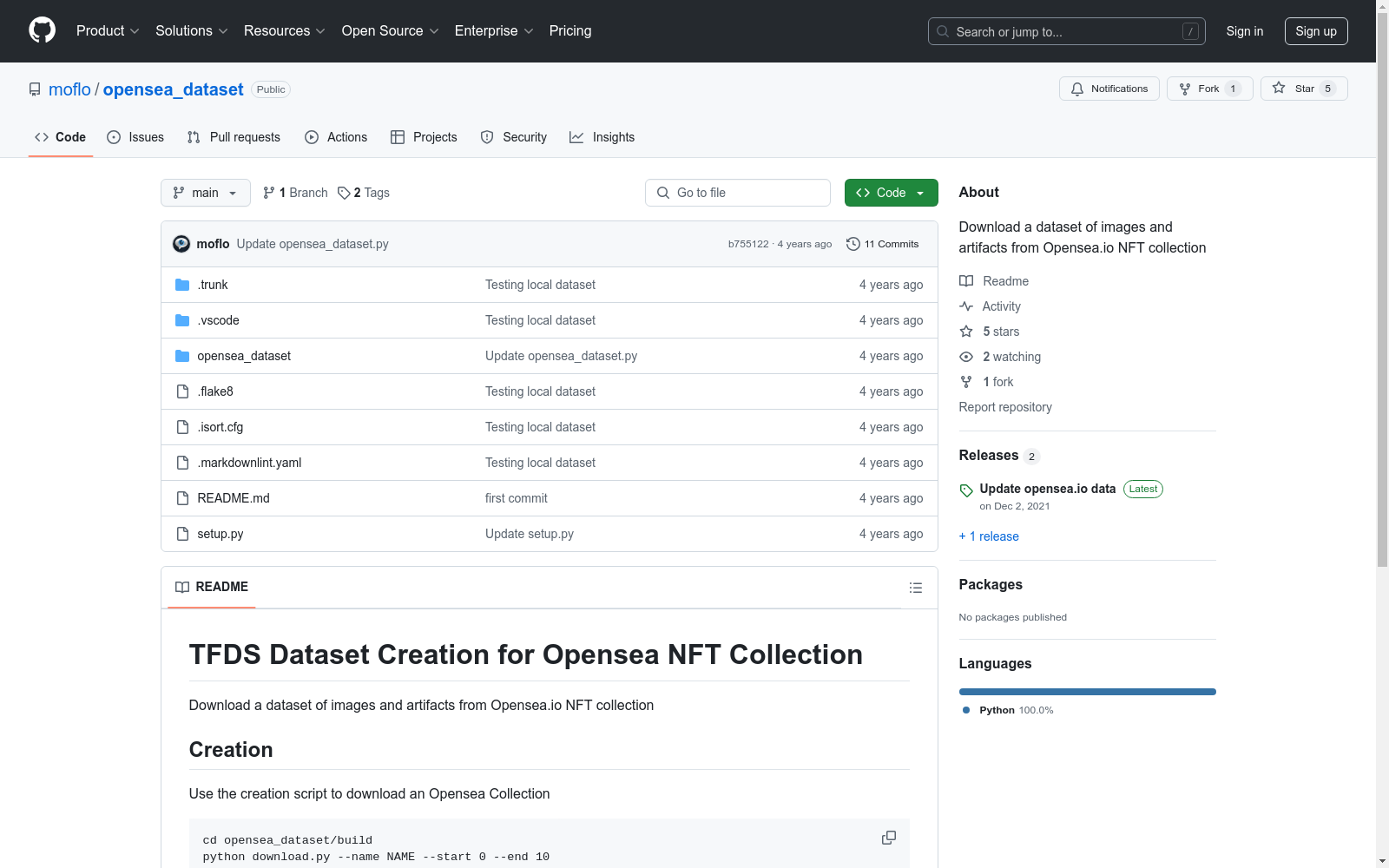The width and height of the screenshot is (1389, 868).
Task: Open the + 1 release link
Action: tap(989, 536)
